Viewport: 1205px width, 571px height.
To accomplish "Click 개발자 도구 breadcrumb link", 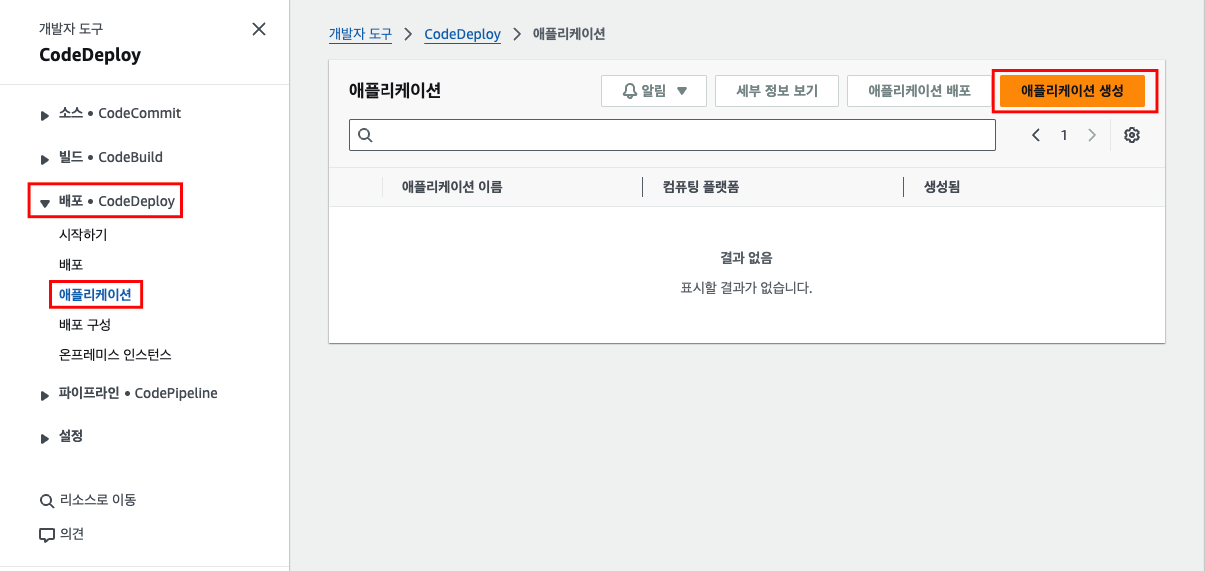I will click(x=360, y=34).
